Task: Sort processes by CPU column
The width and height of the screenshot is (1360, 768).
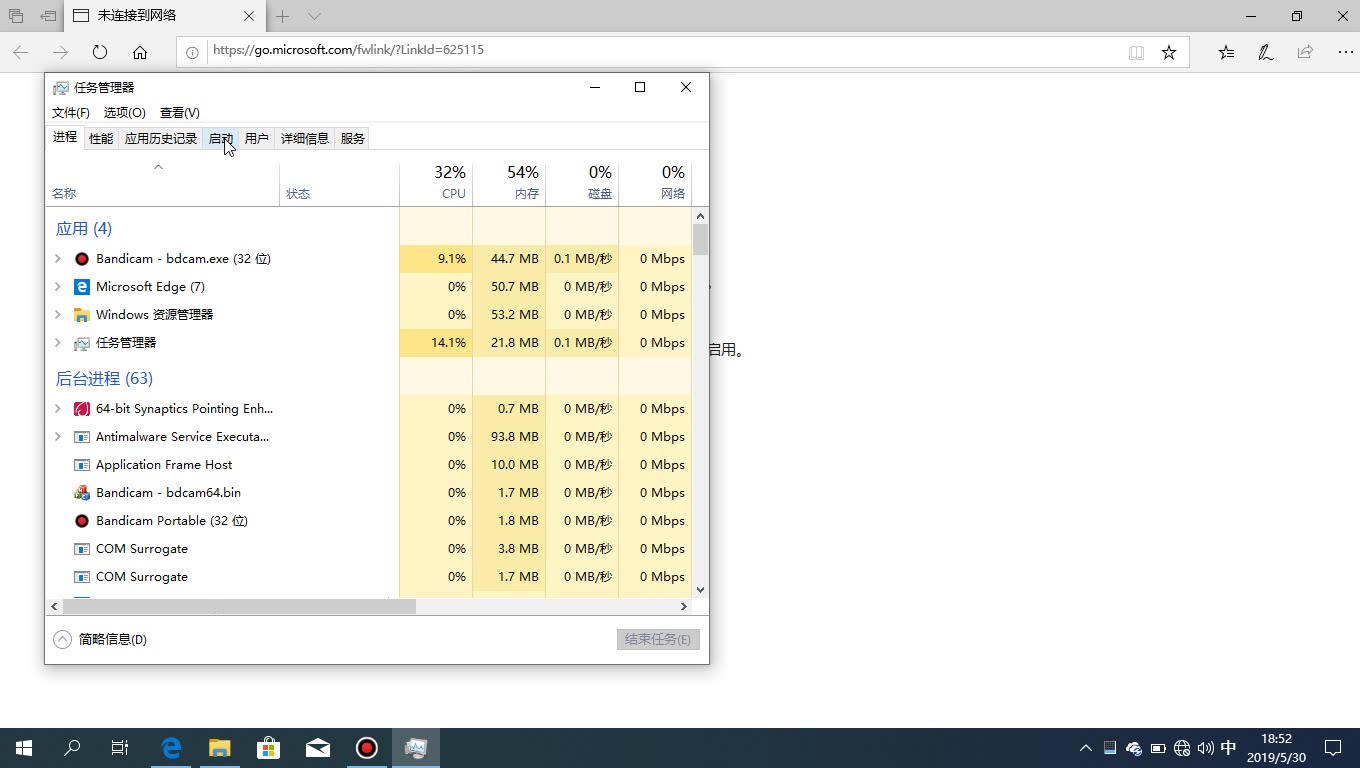Action: 436,183
